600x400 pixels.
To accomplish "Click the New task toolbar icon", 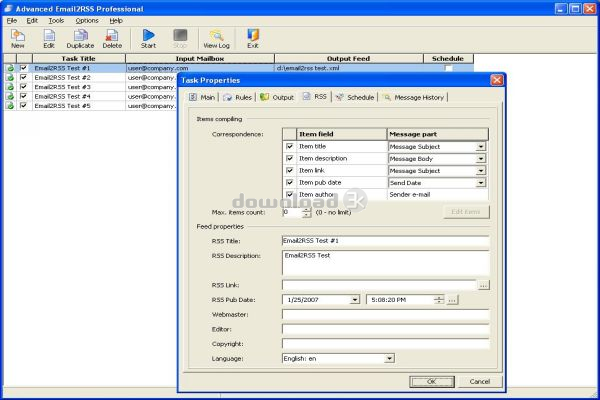I will tap(18, 39).
